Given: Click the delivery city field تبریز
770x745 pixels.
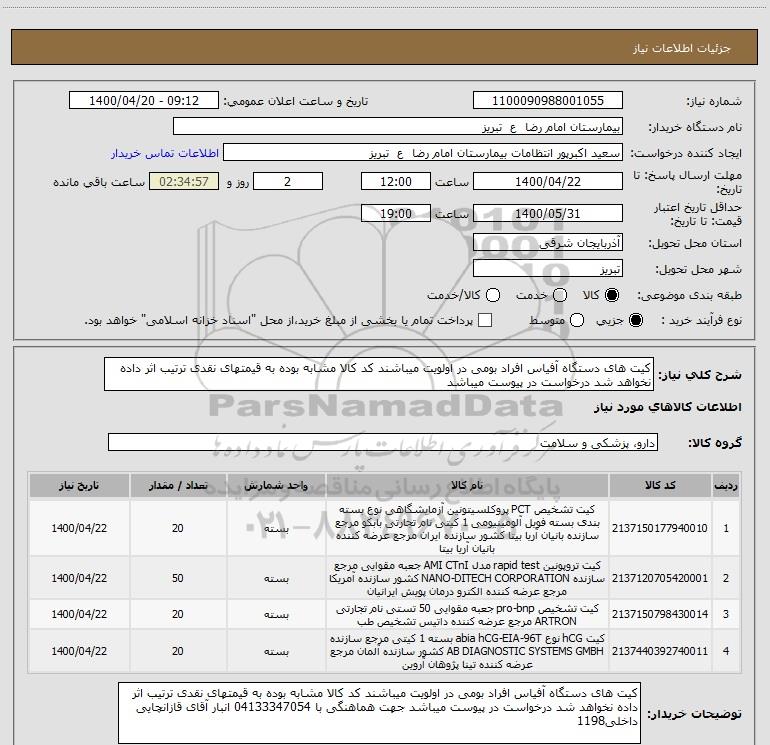Looking at the screenshot, I should [548, 268].
